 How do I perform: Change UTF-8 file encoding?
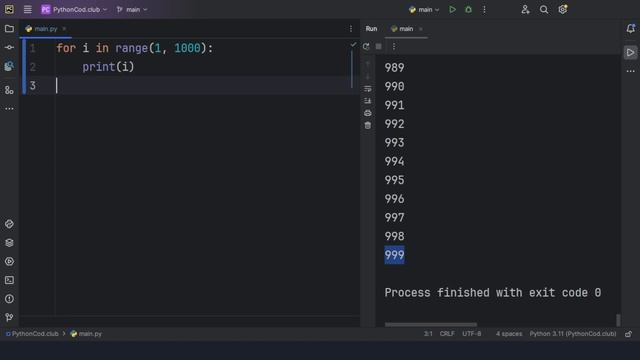[x=471, y=334]
